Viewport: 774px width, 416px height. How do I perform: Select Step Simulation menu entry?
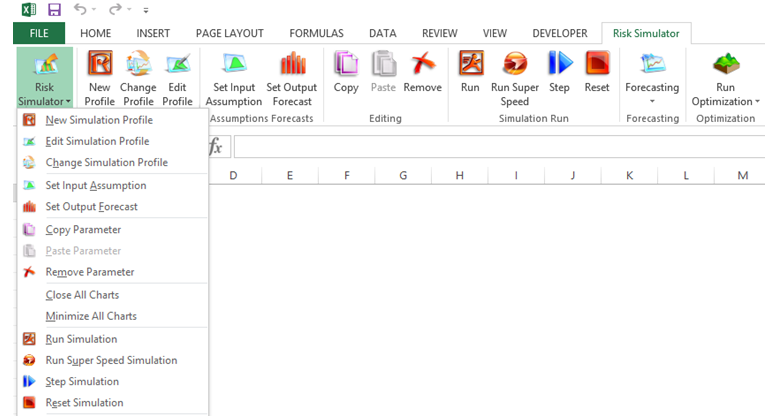113,382
